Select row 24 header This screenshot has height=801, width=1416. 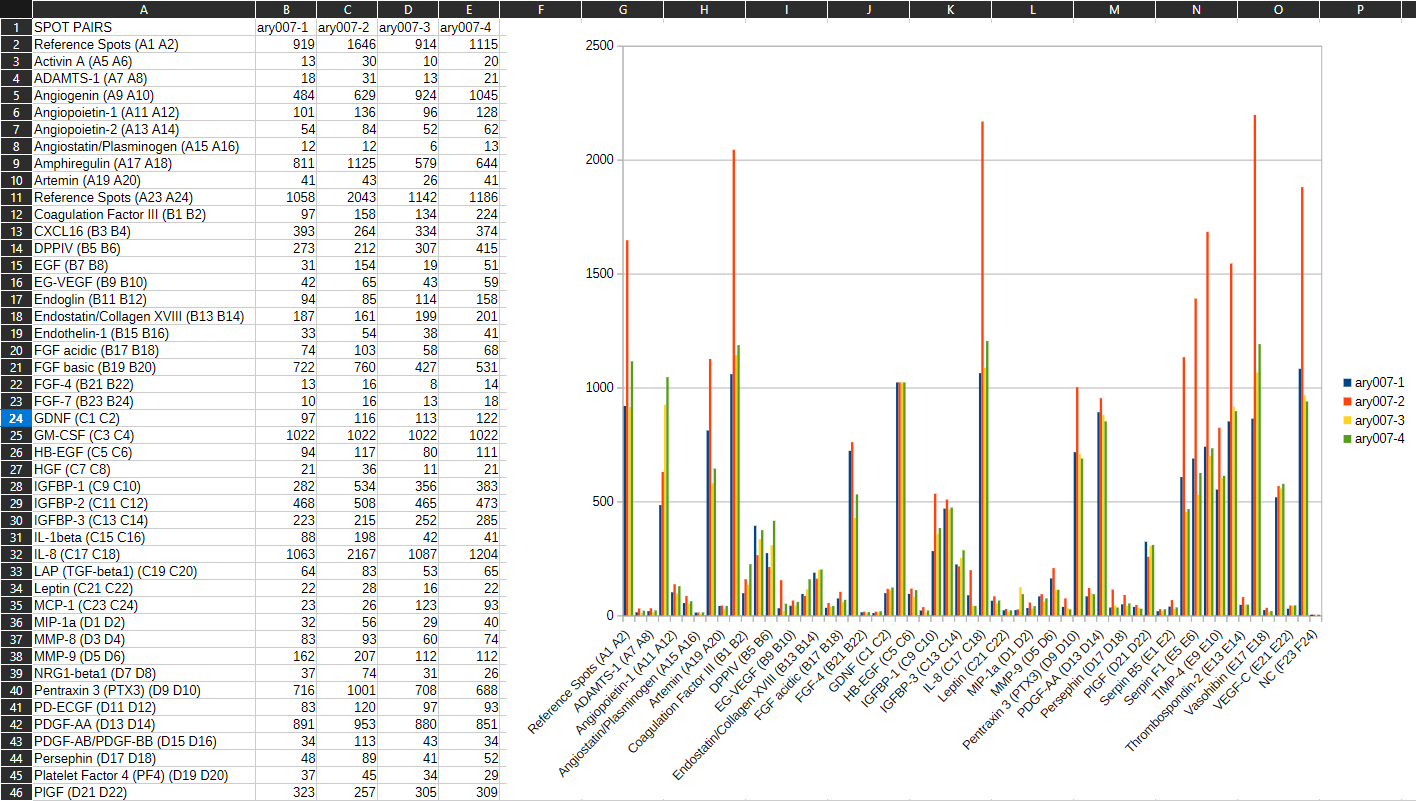(x=16, y=418)
